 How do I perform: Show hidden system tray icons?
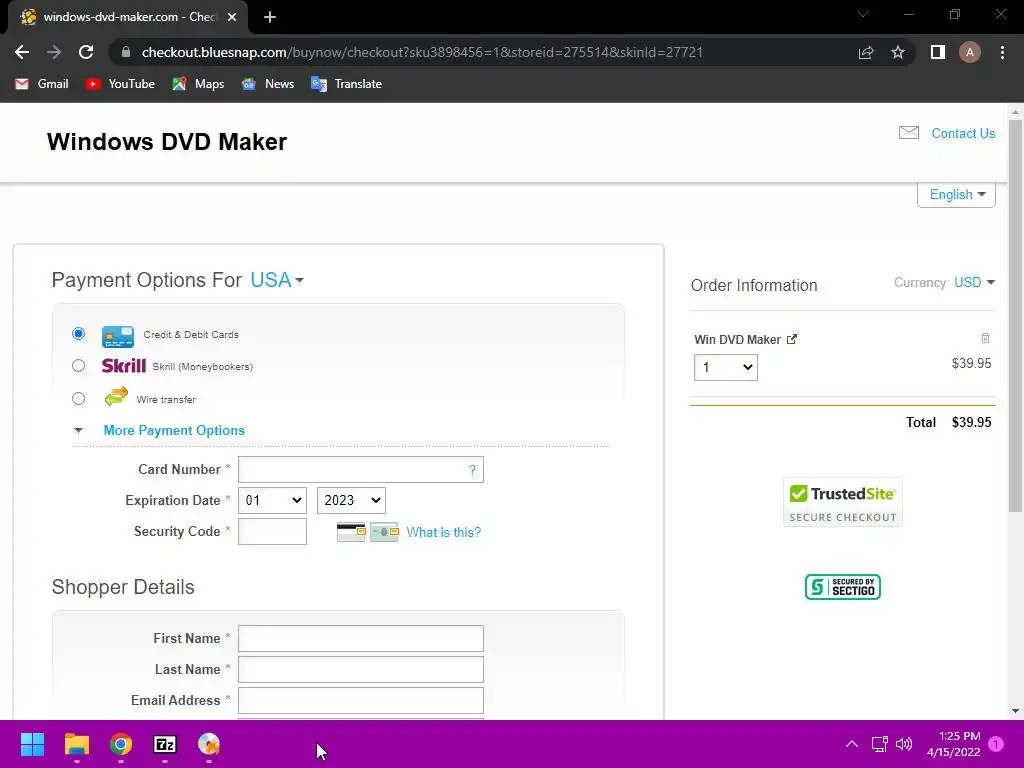[852, 744]
